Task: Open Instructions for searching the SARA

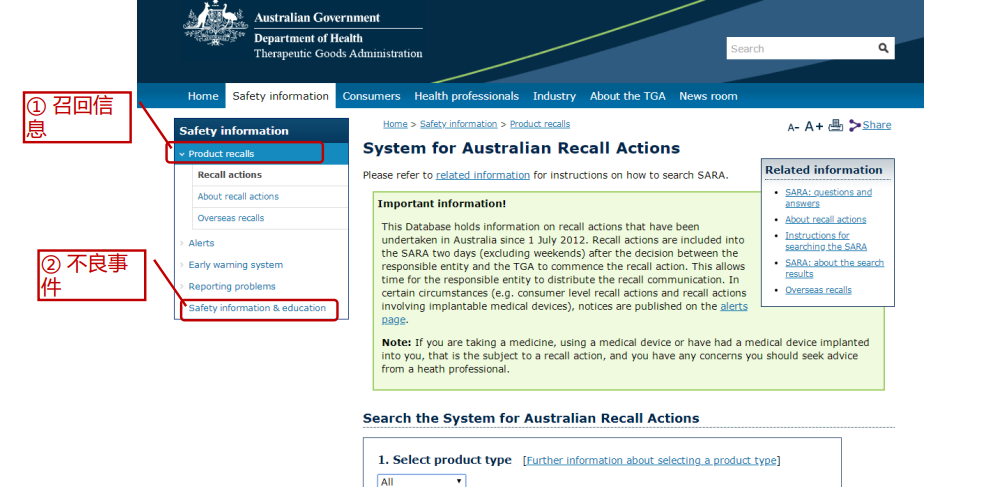Action: point(826,241)
